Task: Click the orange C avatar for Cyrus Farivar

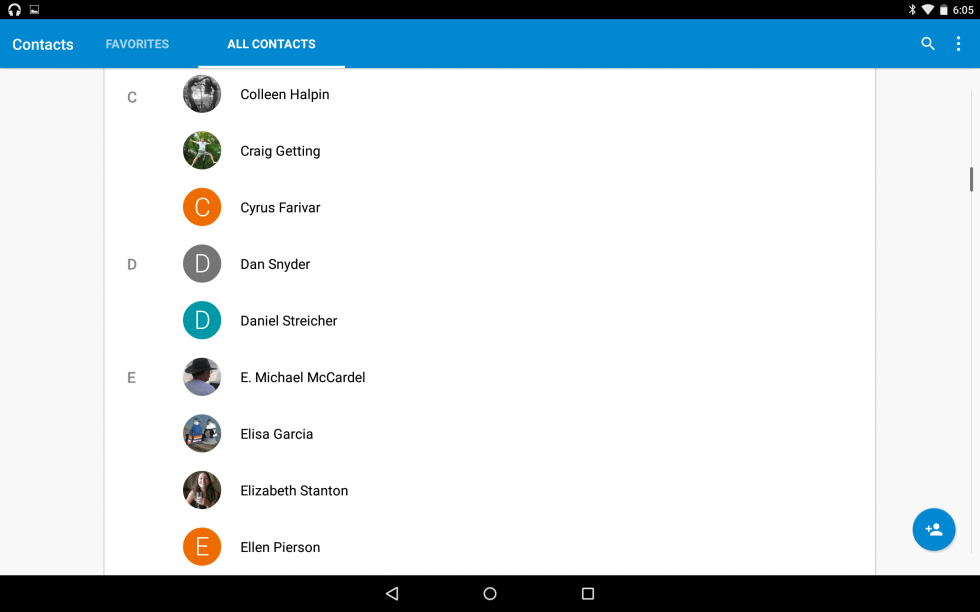Action: [x=202, y=207]
